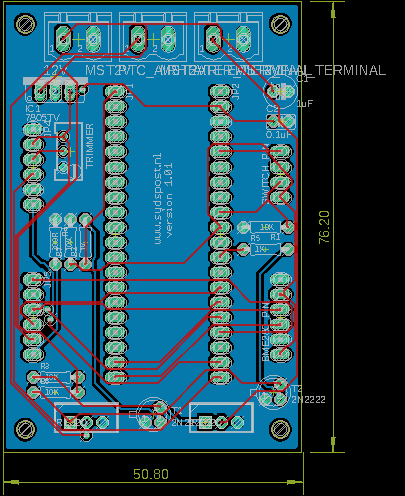The image size is (405, 496).
Task: Select the C1 1uF capacitor
Action: click(x=280, y=91)
